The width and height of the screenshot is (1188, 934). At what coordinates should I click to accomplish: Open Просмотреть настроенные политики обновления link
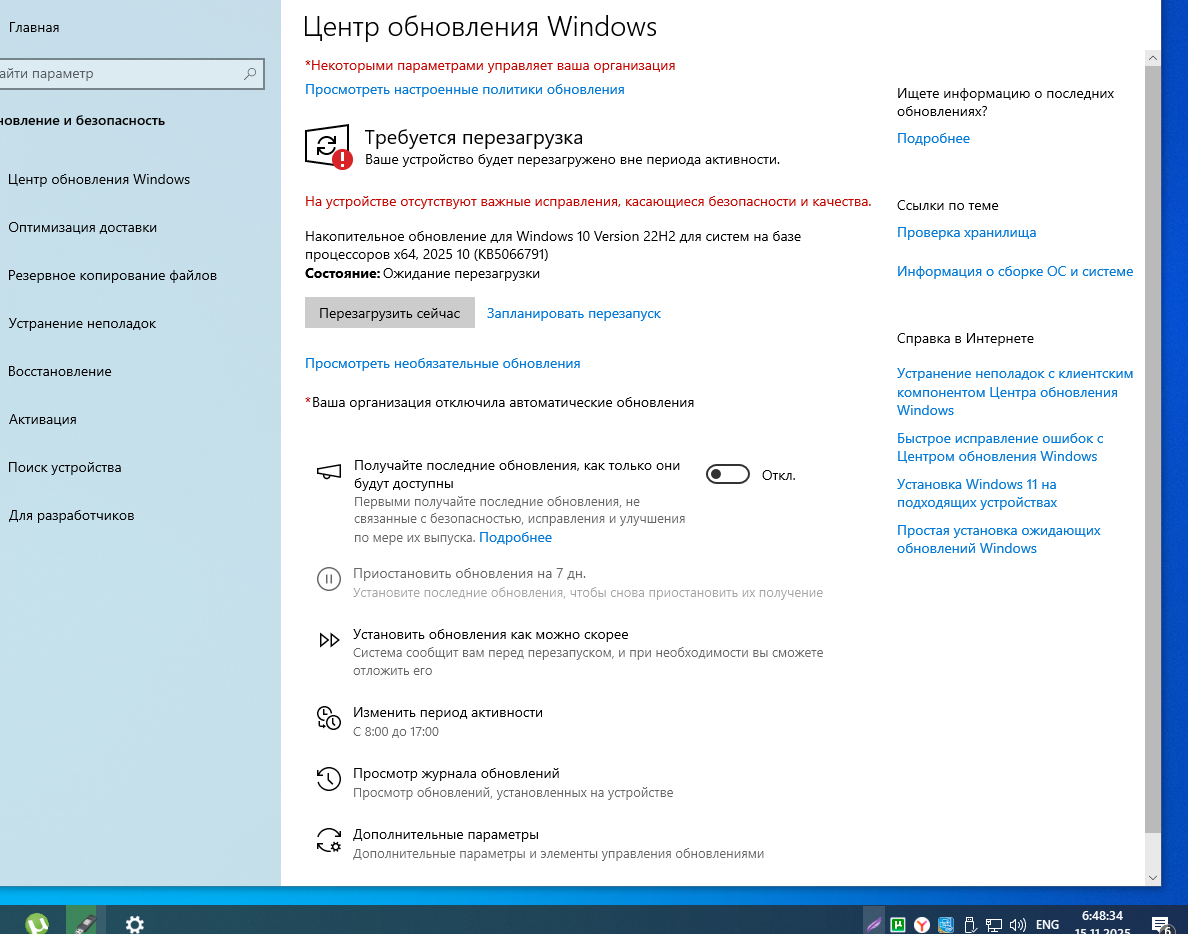pyautogui.click(x=464, y=89)
